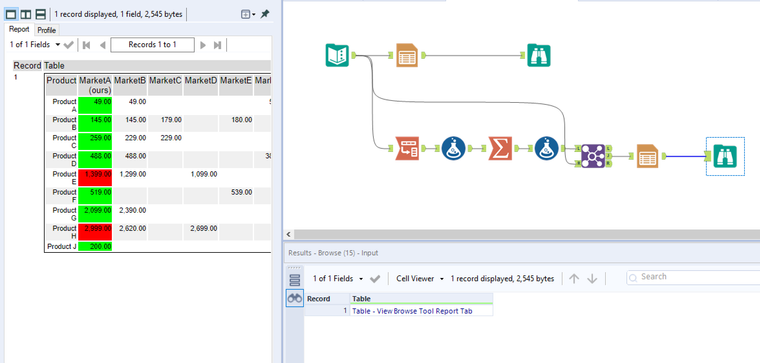This screenshot has height=363, width=760.
Task: Select the Transpose tool on canvas
Action: tap(407, 148)
